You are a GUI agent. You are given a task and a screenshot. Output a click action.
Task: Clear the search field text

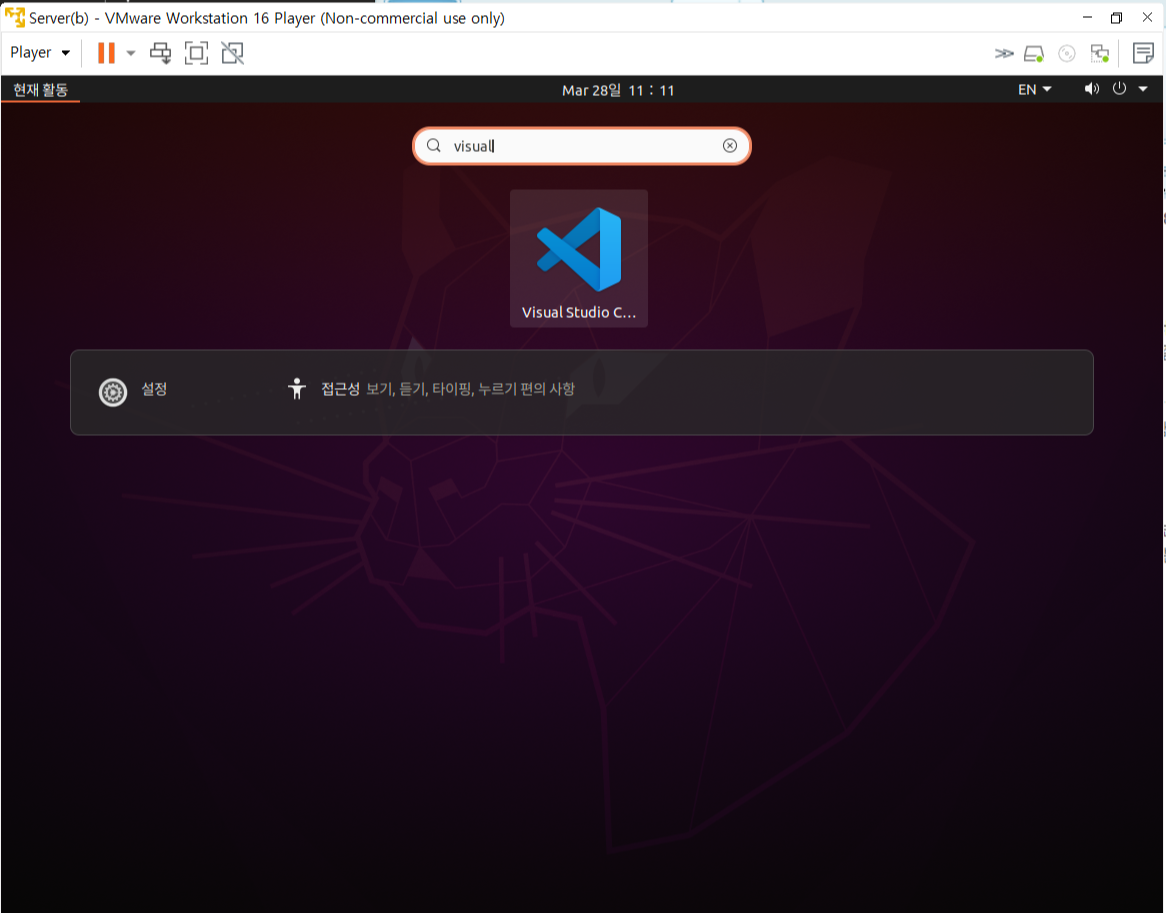729,146
